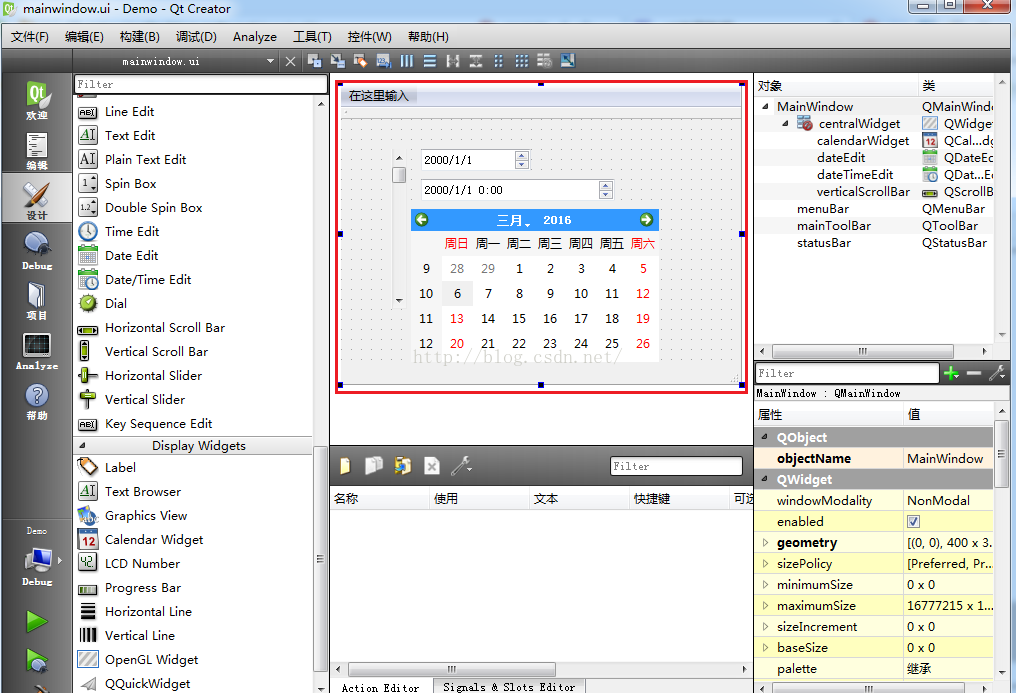Open the 文件(F) menu
Viewport: 1016px width, 693px height.
[x=29, y=37]
